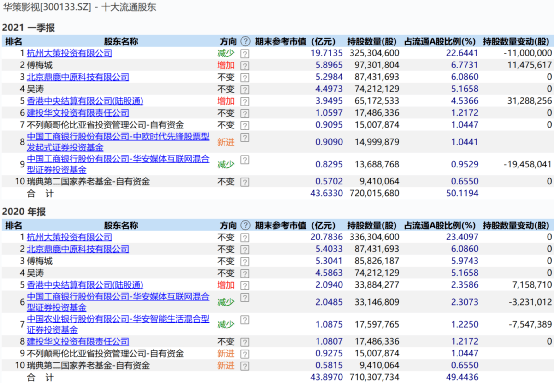The height and width of the screenshot is (383, 554).
Task: Select change value -11,000,000
Action: (528, 53)
